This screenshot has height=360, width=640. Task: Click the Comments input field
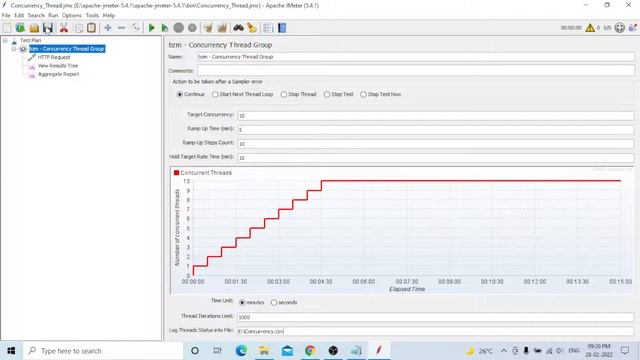coord(416,71)
